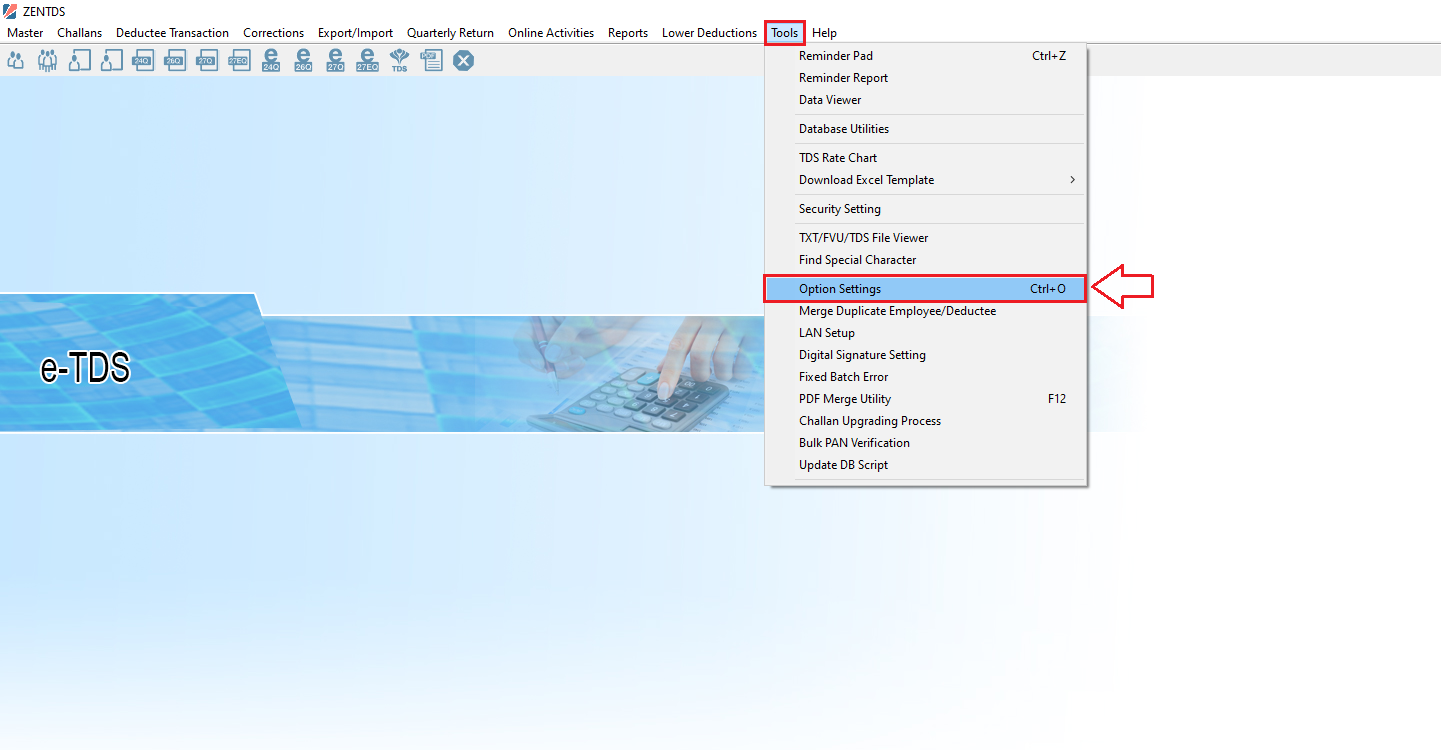This screenshot has height=750, width=1441.
Task: Launch PDF Merge Utility
Action: pos(926,399)
